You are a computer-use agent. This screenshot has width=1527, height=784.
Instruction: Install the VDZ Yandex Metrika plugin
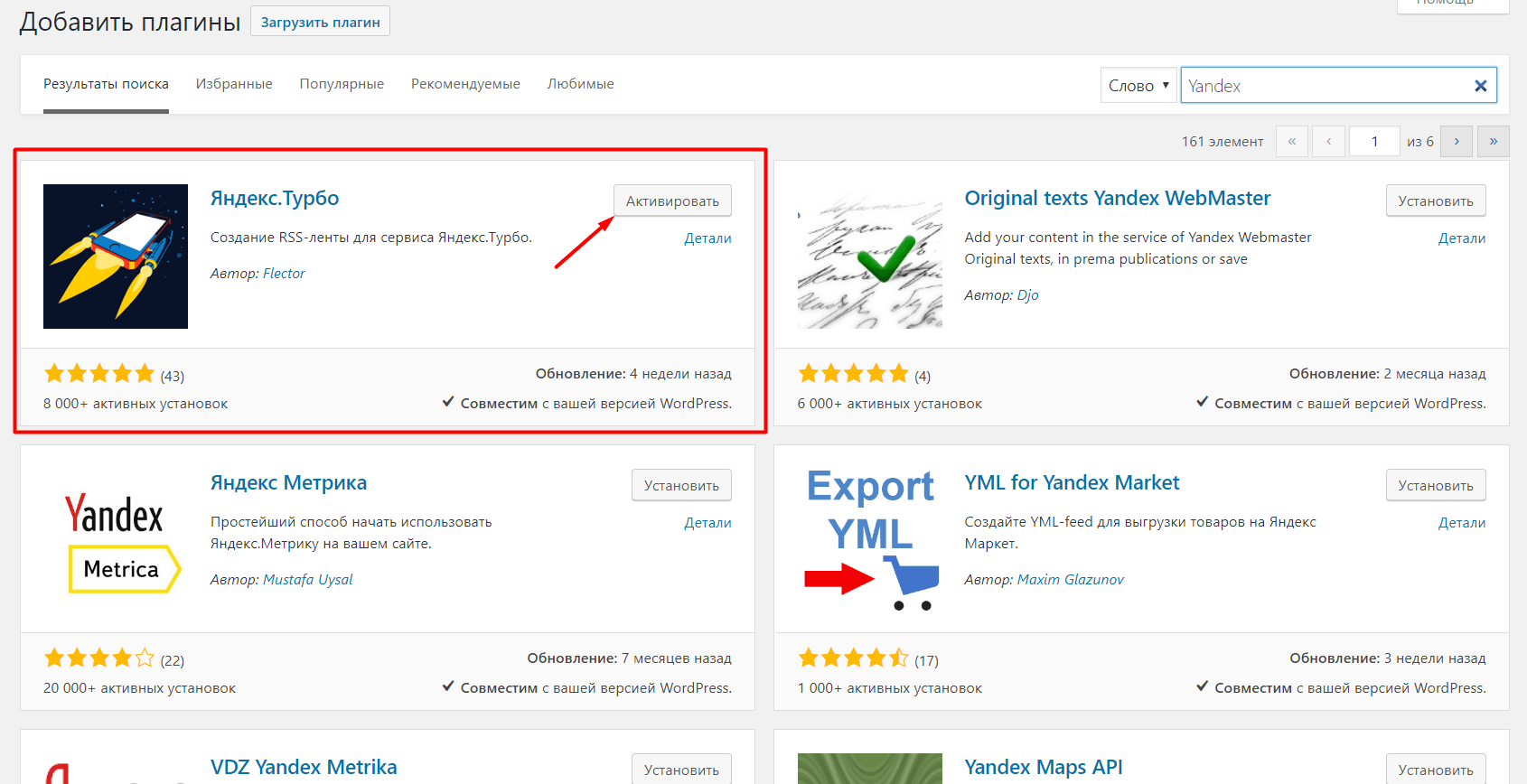(681, 769)
